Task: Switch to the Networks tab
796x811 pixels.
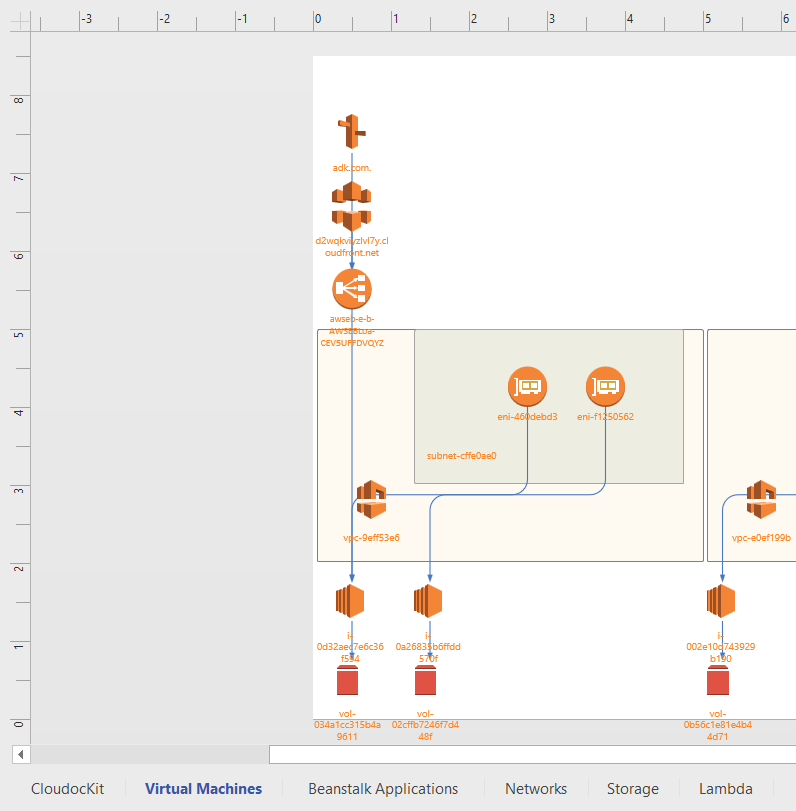Action: click(536, 789)
